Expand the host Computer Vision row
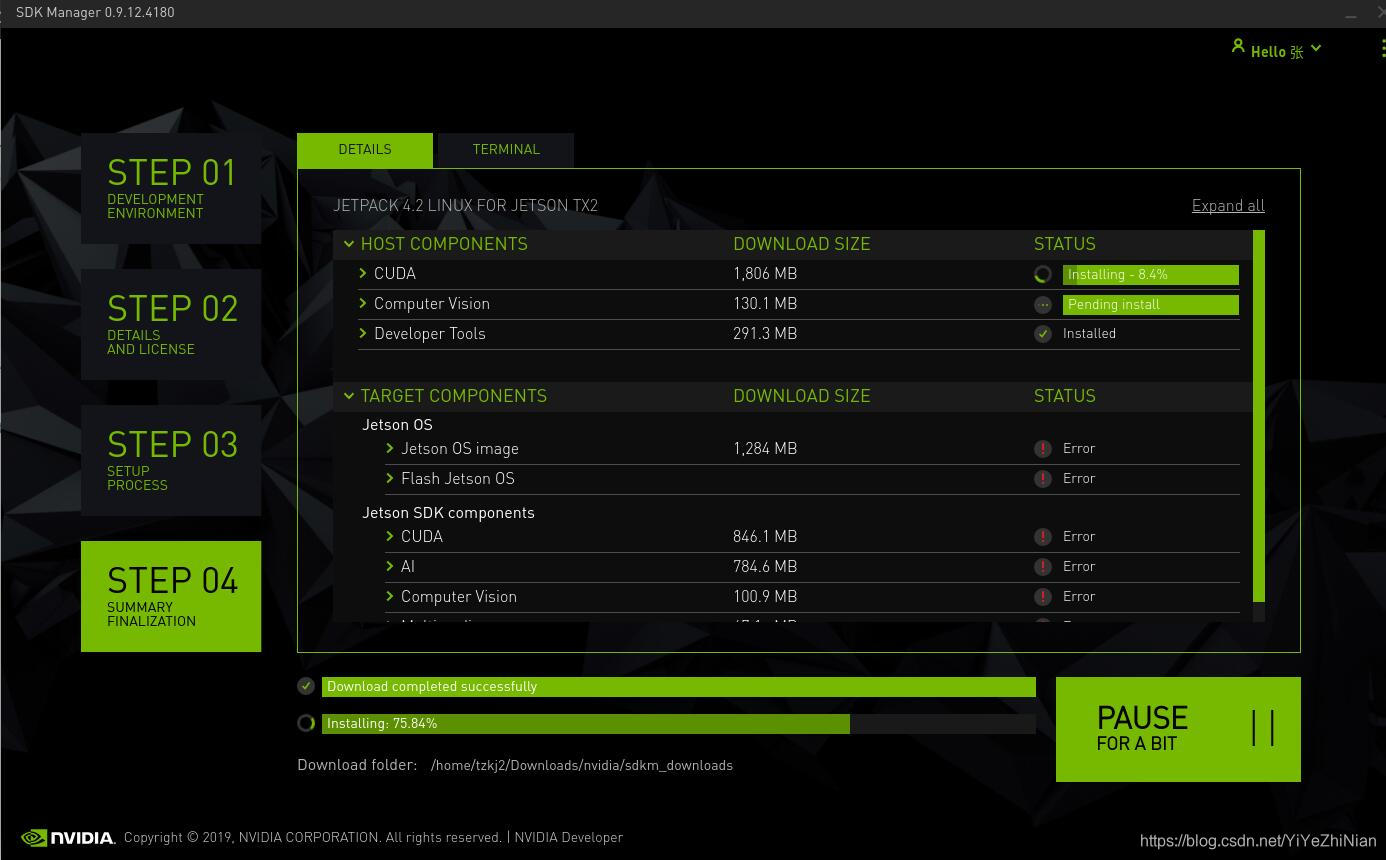The height and width of the screenshot is (860, 1386). (363, 303)
